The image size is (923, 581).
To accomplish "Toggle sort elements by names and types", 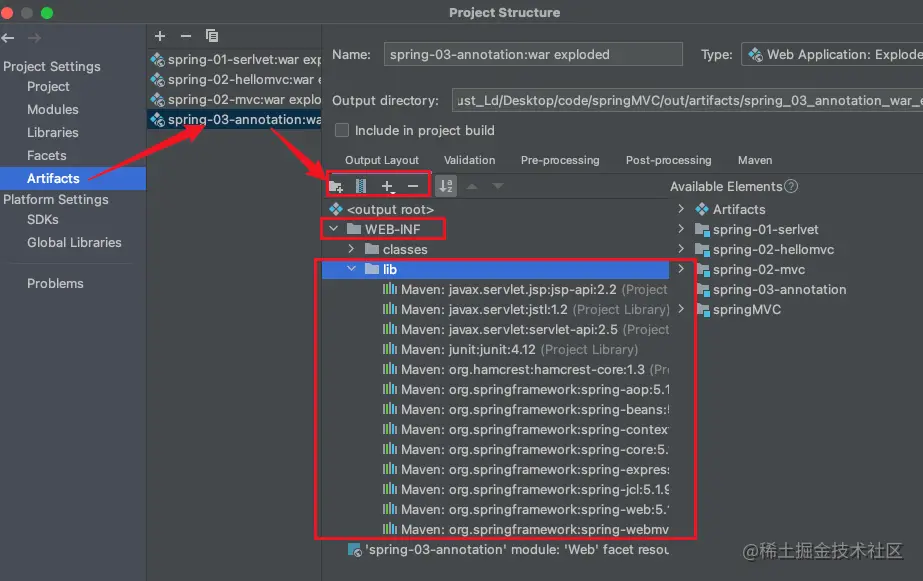I will click(446, 187).
